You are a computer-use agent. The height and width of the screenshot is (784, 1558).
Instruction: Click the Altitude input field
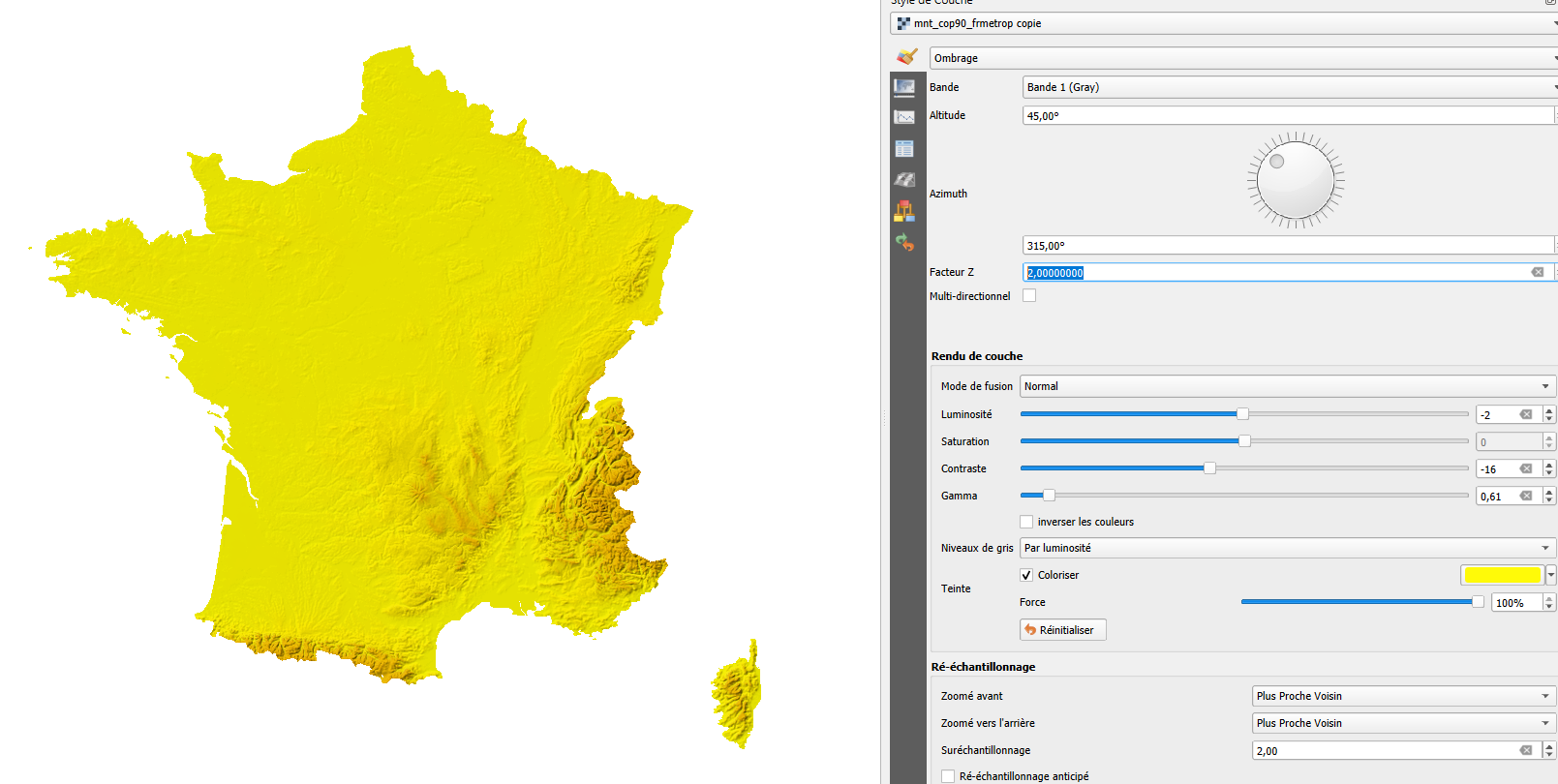pos(1287,116)
